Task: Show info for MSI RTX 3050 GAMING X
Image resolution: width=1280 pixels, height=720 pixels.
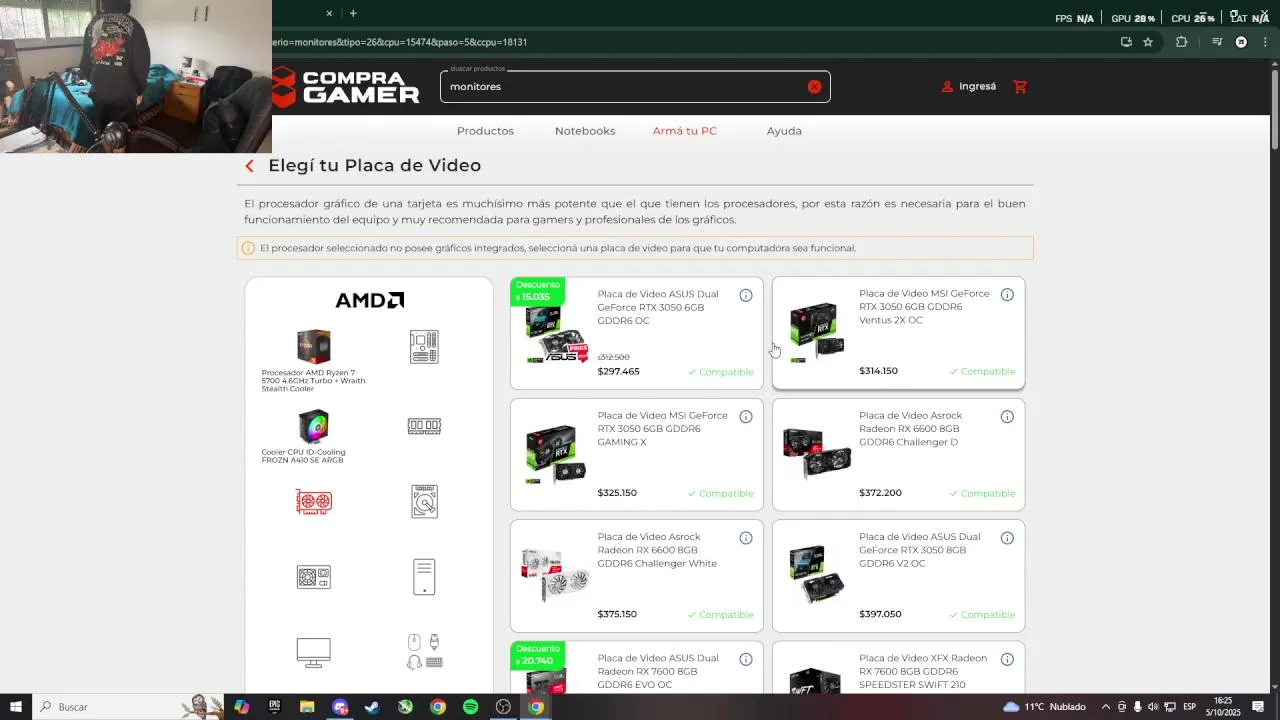Action: pos(746,417)
